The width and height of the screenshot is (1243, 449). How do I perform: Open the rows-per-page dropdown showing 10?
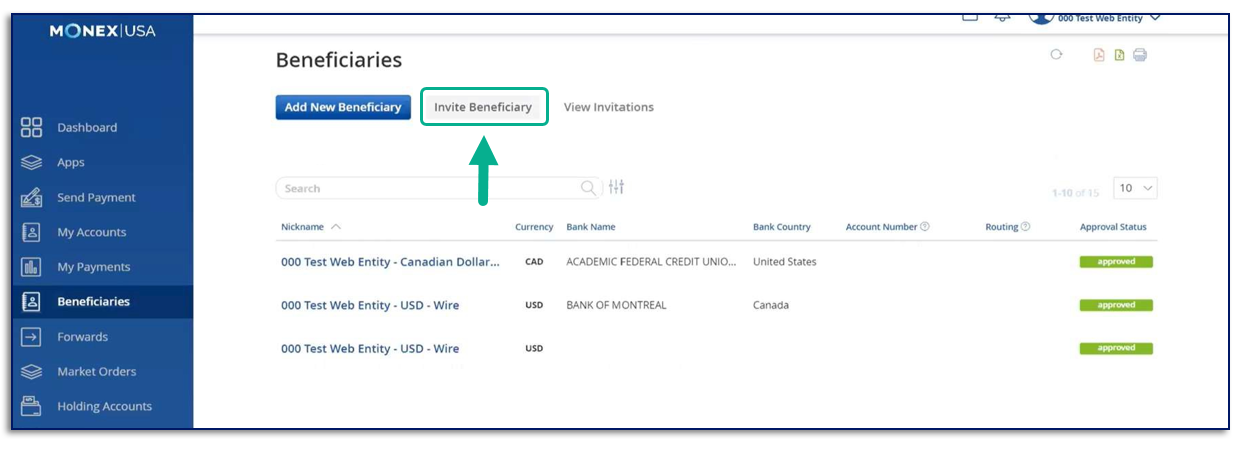point(1136,188)
